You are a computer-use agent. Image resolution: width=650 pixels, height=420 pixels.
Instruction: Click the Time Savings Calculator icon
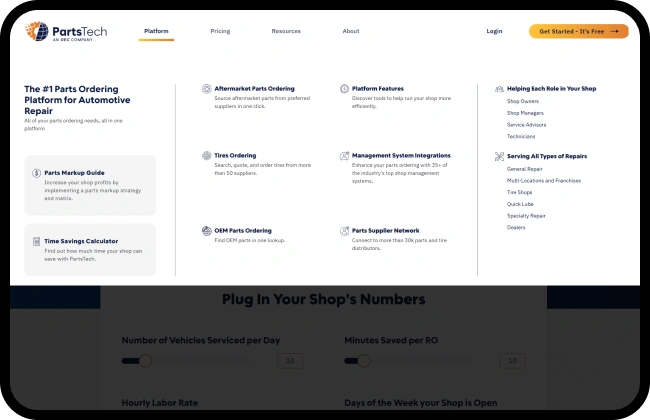[x=36, y=241]
